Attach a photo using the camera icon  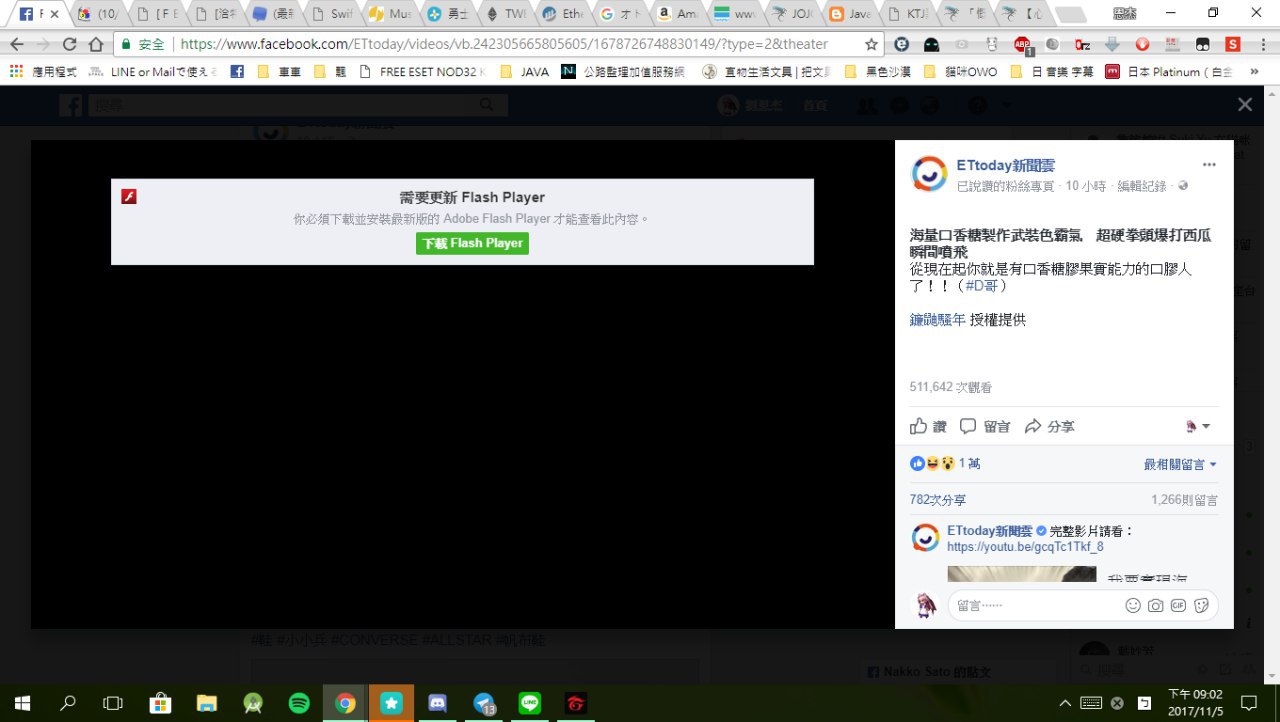coord(1156,605)
